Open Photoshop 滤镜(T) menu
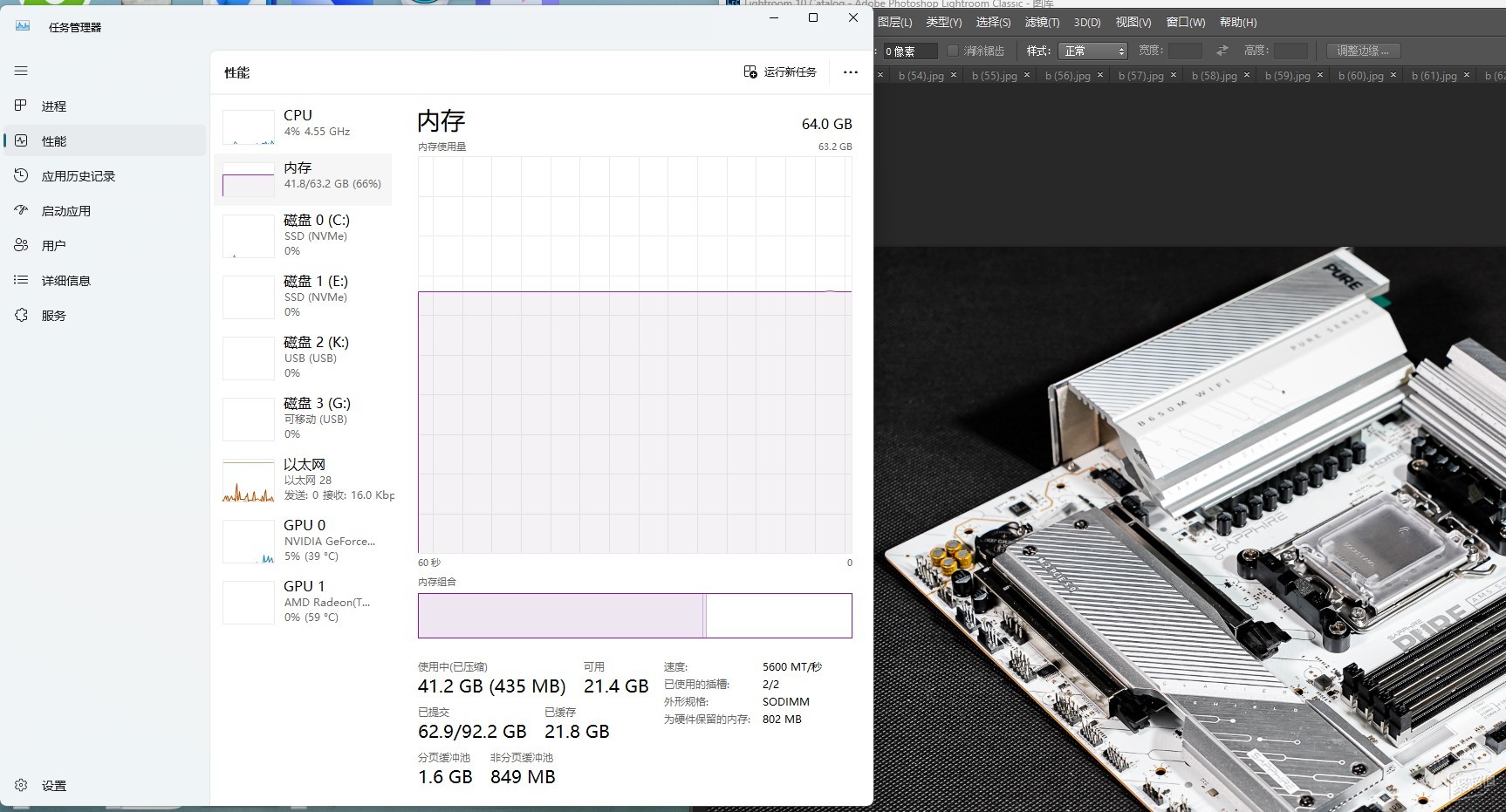1506x812 pixels. pyautogui.click(x=1042, y=23)
